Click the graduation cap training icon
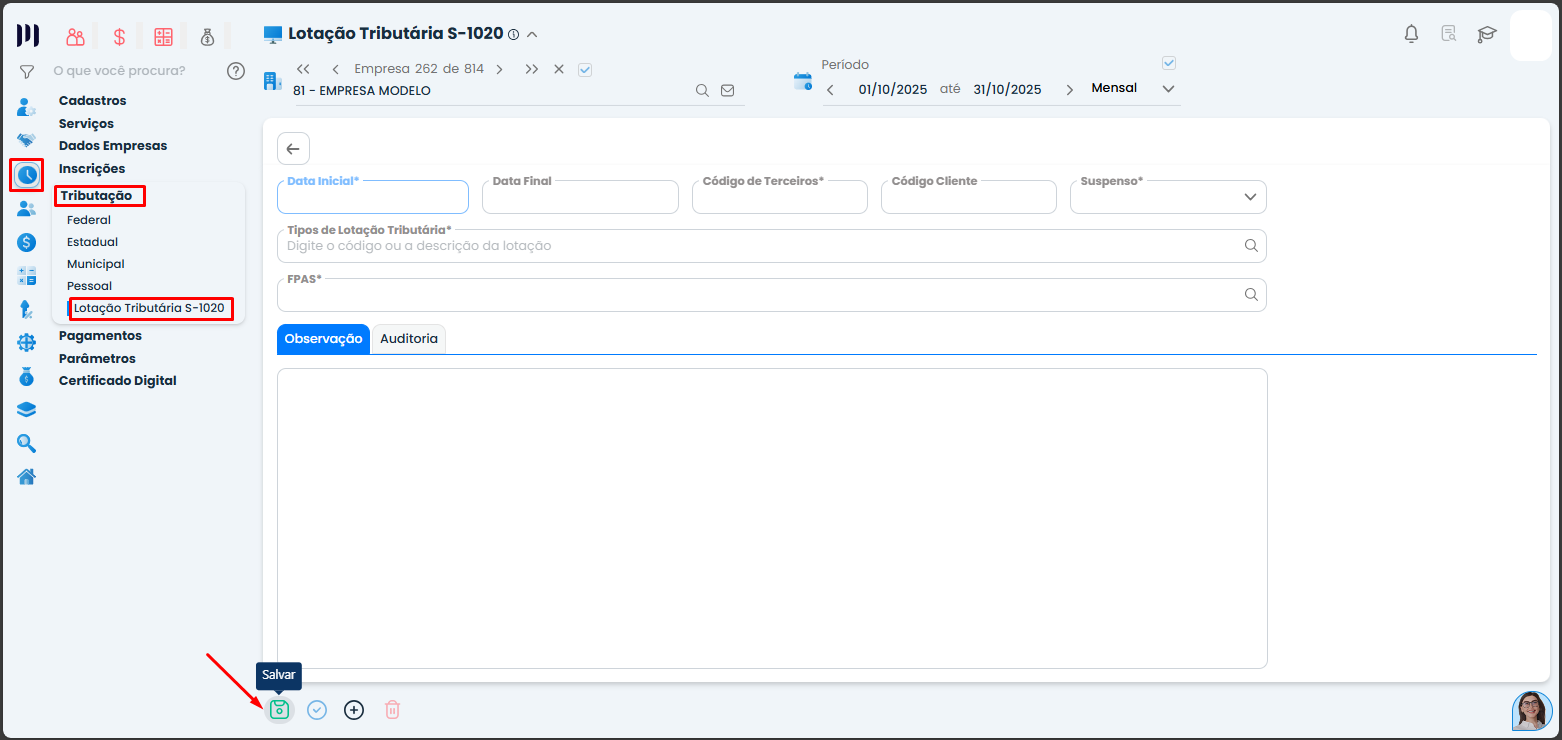1562x740 pixels. (x=1487, y=34)
